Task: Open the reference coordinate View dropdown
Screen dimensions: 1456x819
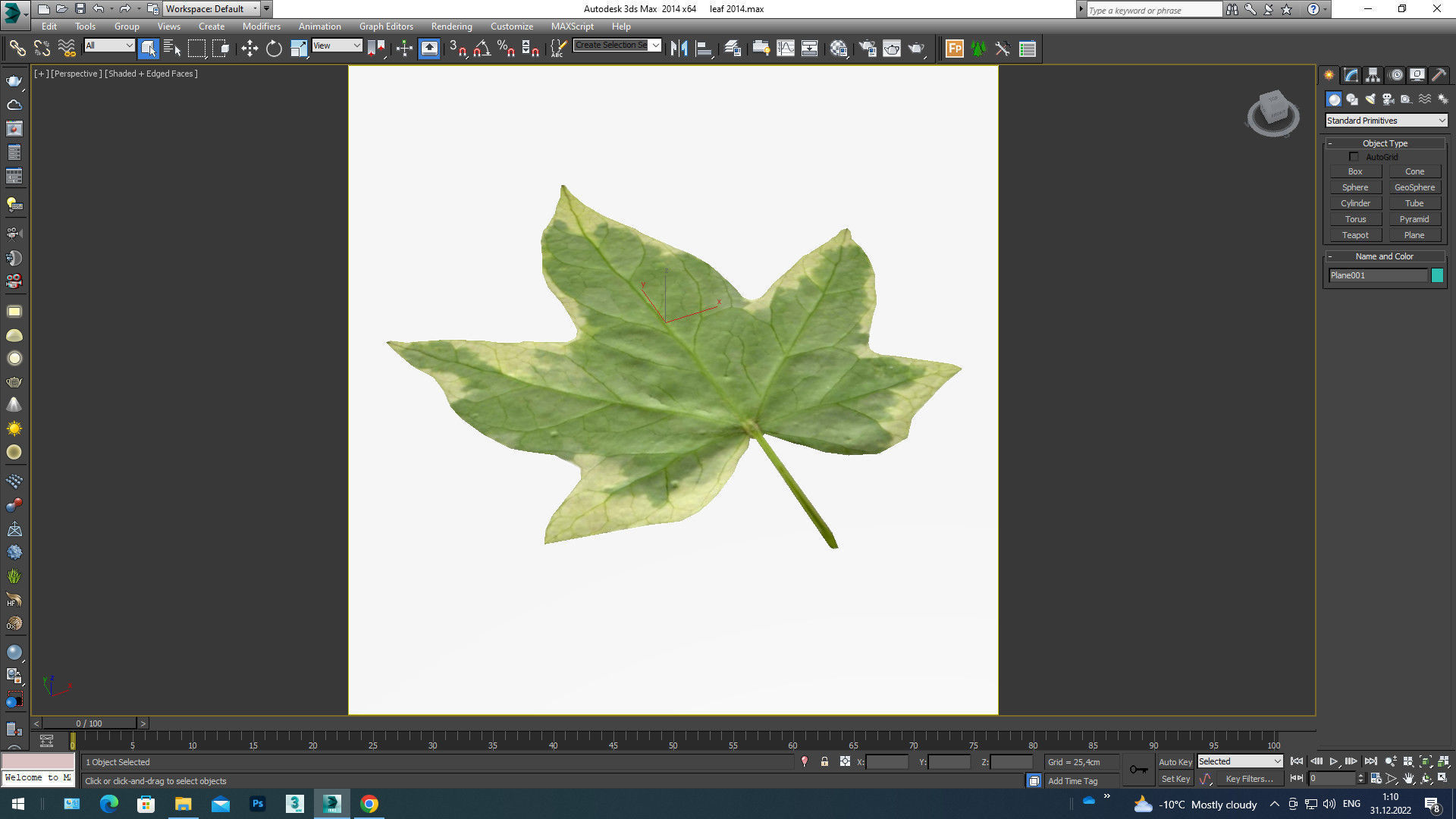Action: [337, 45]
